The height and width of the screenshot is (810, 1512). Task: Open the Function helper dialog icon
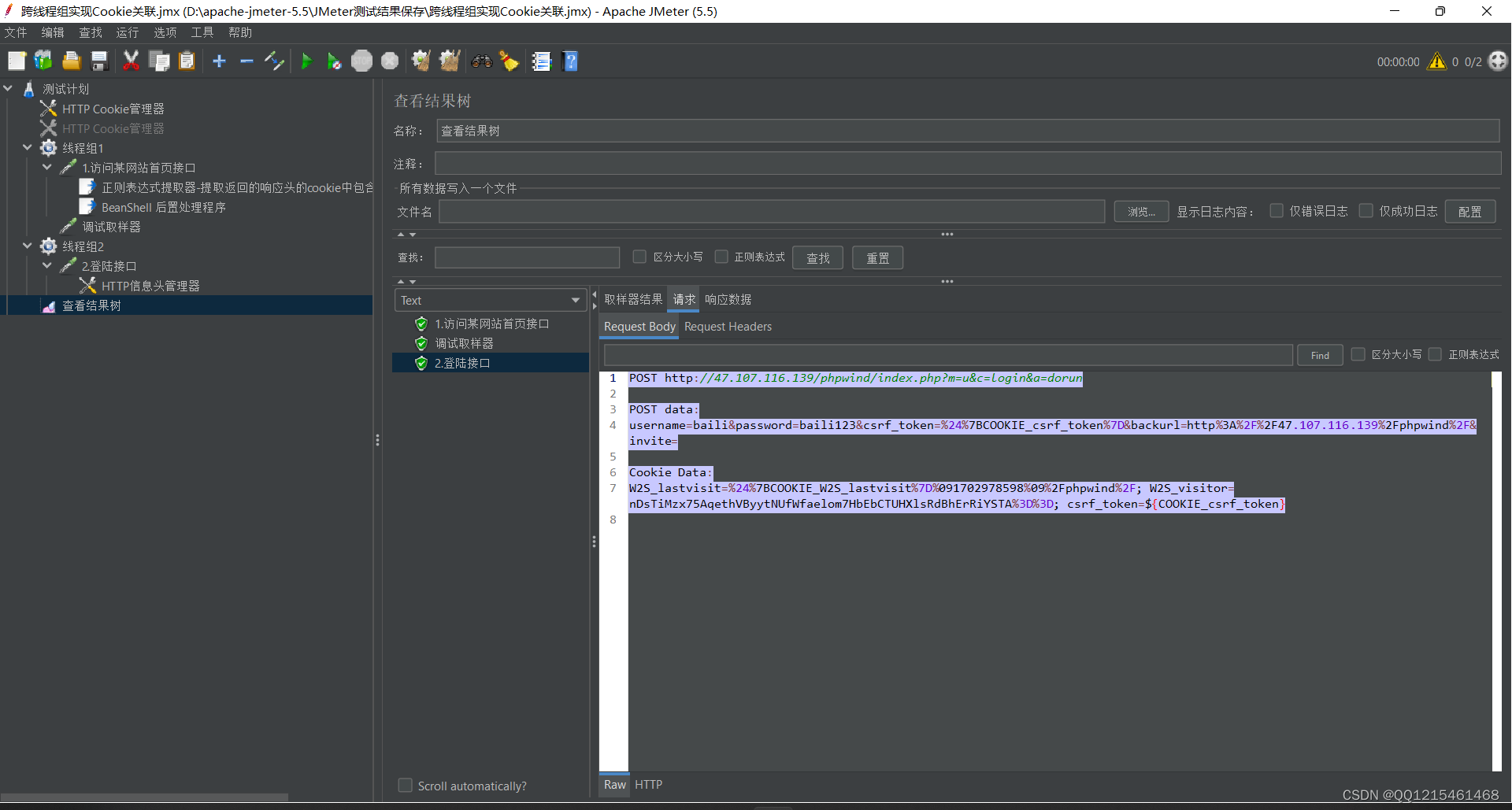[541, 61]
